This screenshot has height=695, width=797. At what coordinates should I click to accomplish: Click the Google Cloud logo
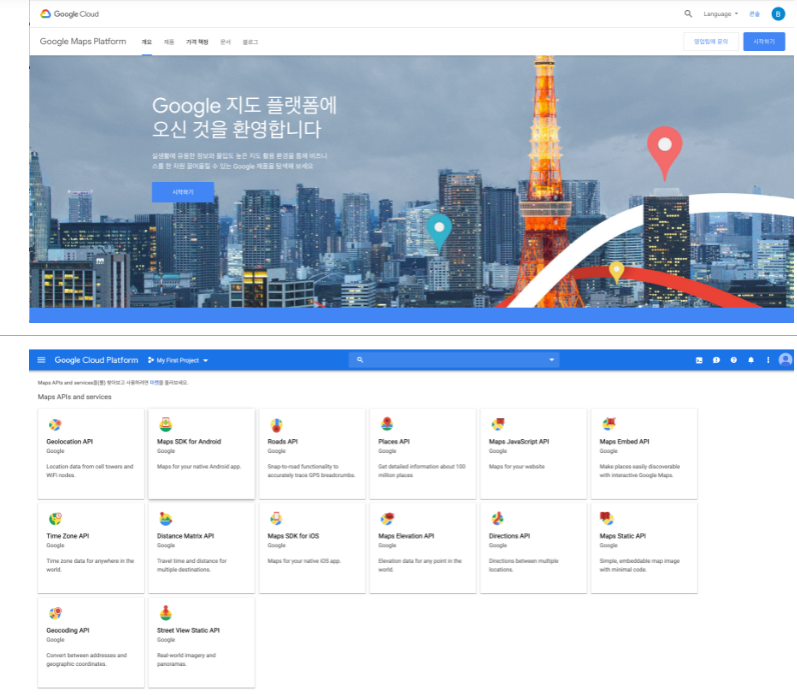69,14
